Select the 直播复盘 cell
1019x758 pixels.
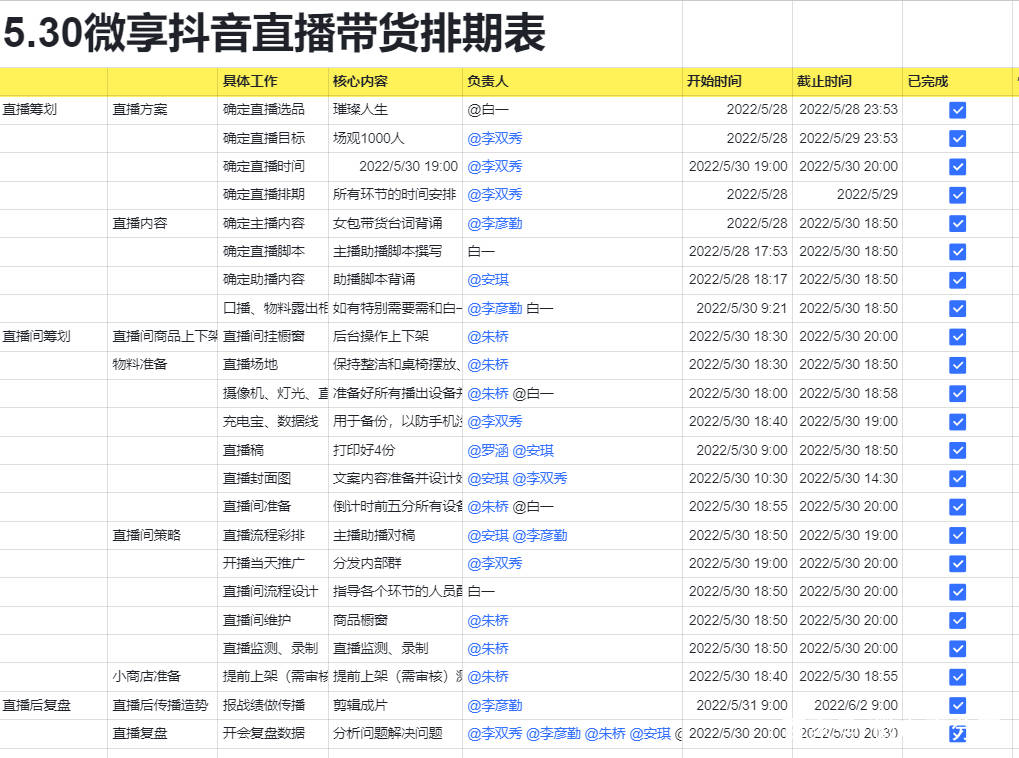click(162, 734)
